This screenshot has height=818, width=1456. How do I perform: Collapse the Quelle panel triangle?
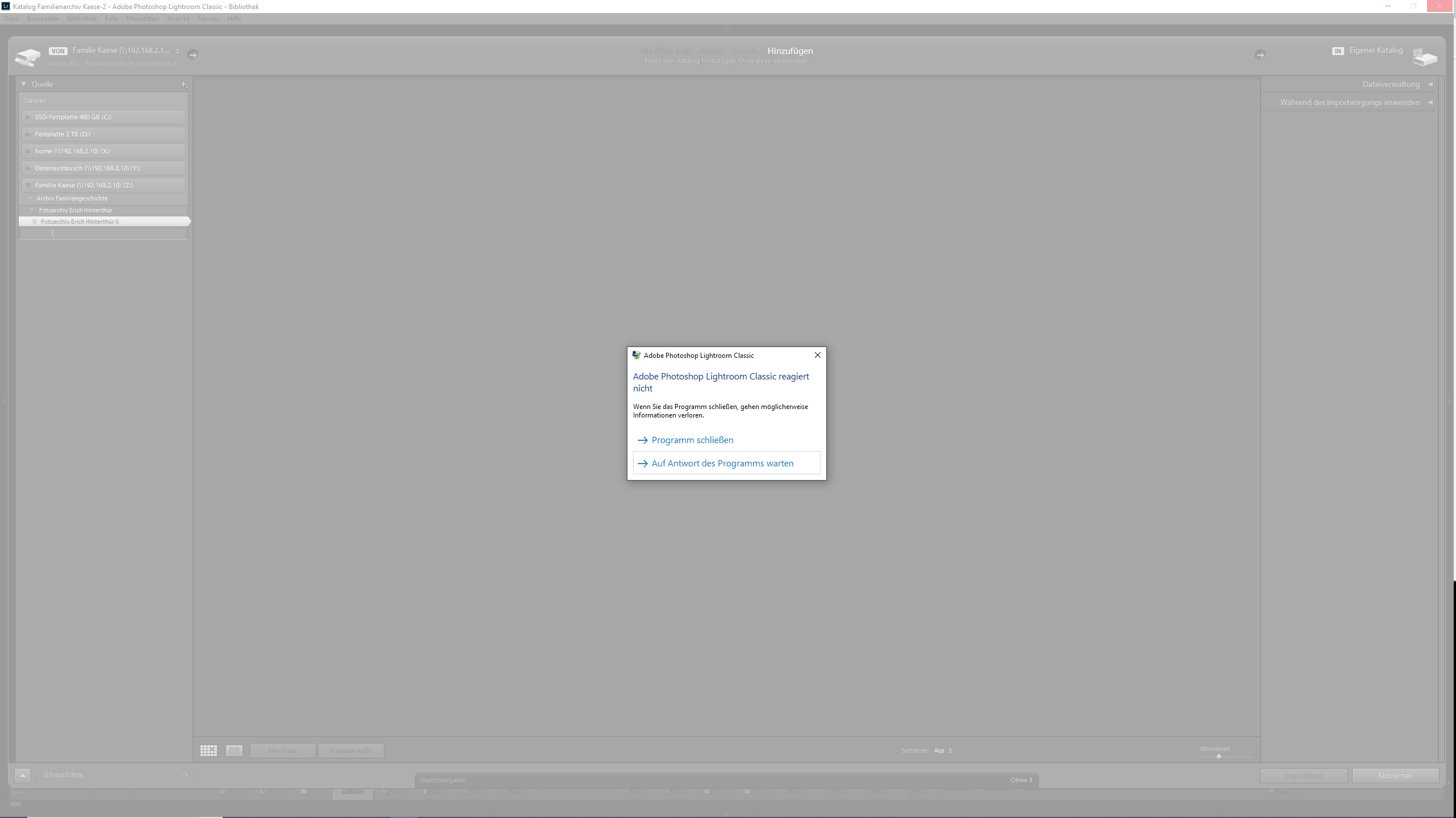tap(24, 84)
